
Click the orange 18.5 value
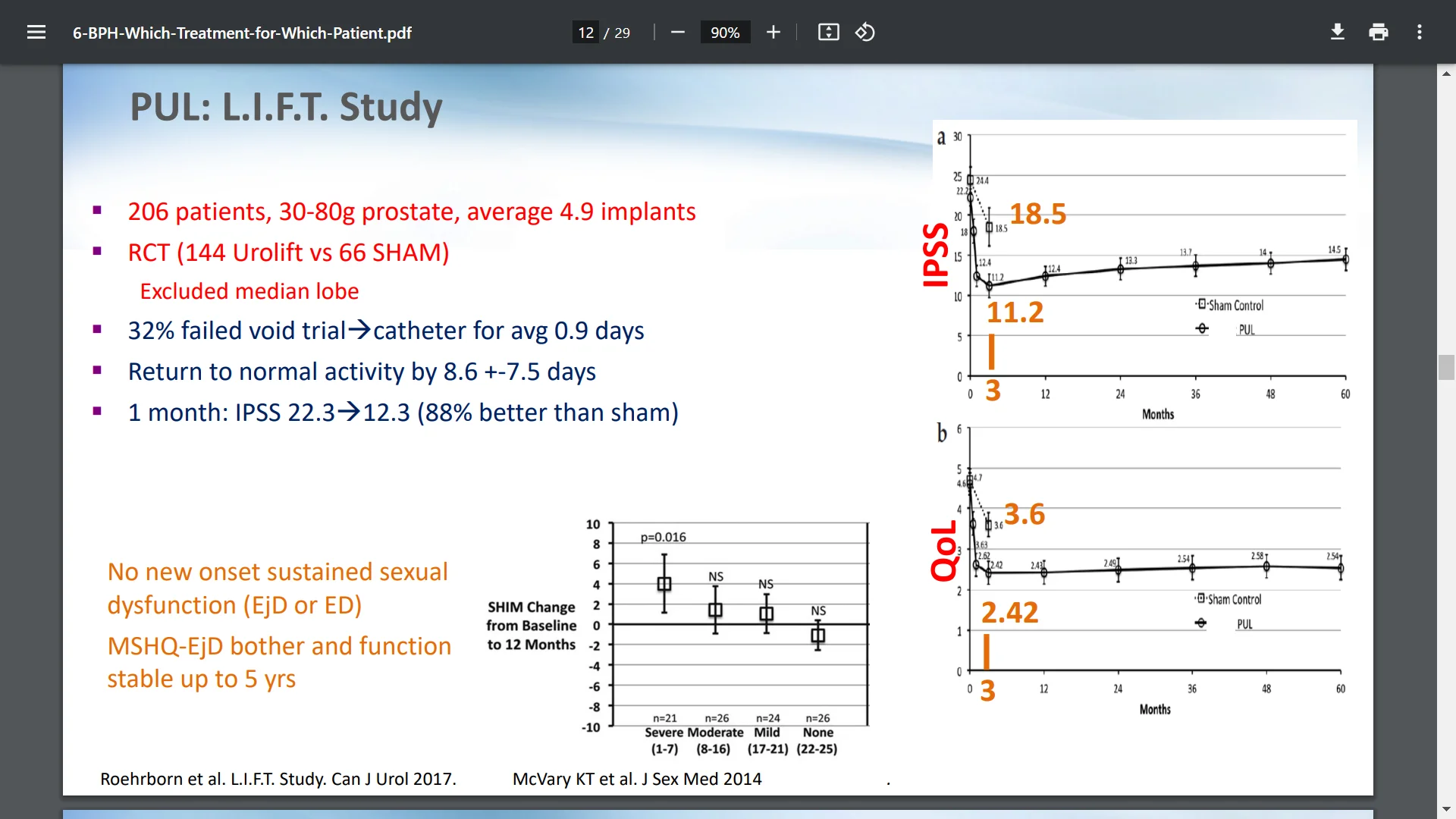[1037, 214]
